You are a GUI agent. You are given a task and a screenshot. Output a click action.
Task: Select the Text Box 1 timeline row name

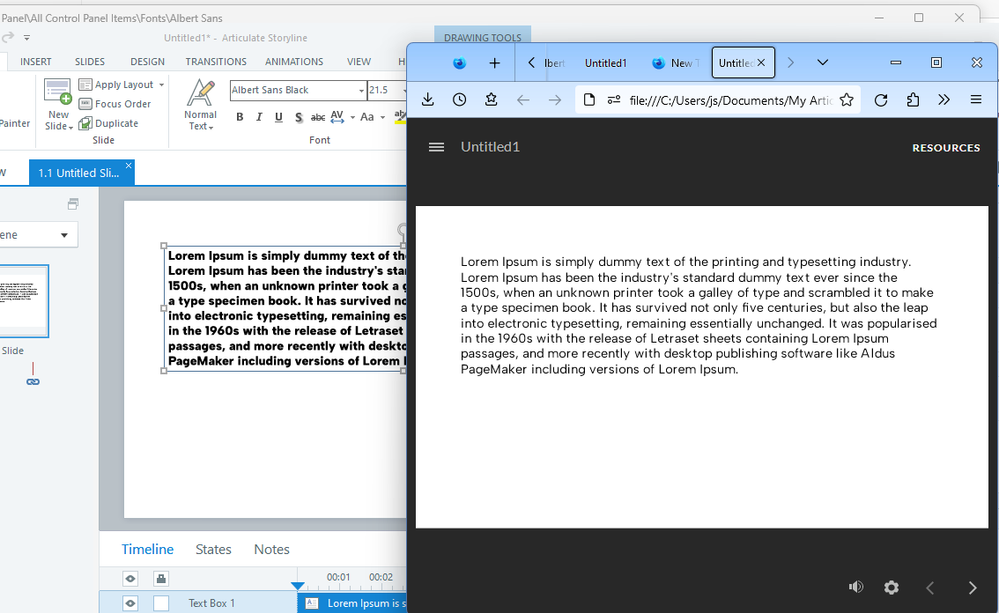pos(212,603)
